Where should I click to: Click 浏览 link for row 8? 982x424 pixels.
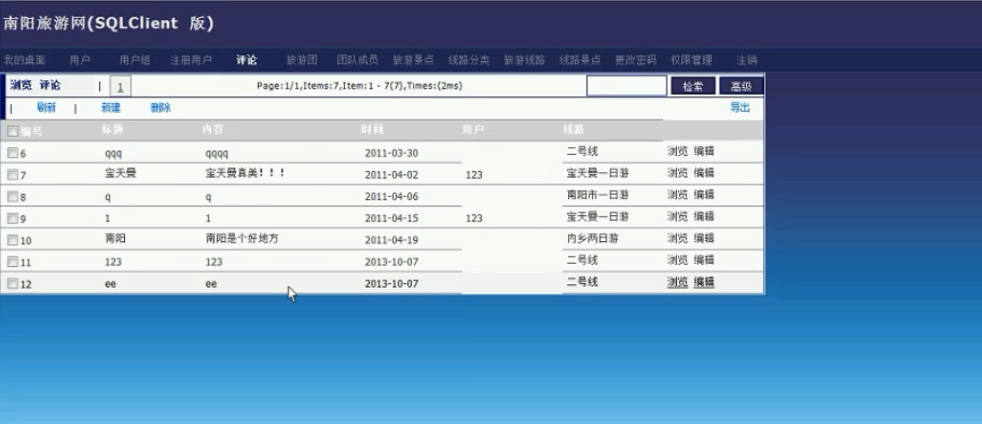pos(677,195)
